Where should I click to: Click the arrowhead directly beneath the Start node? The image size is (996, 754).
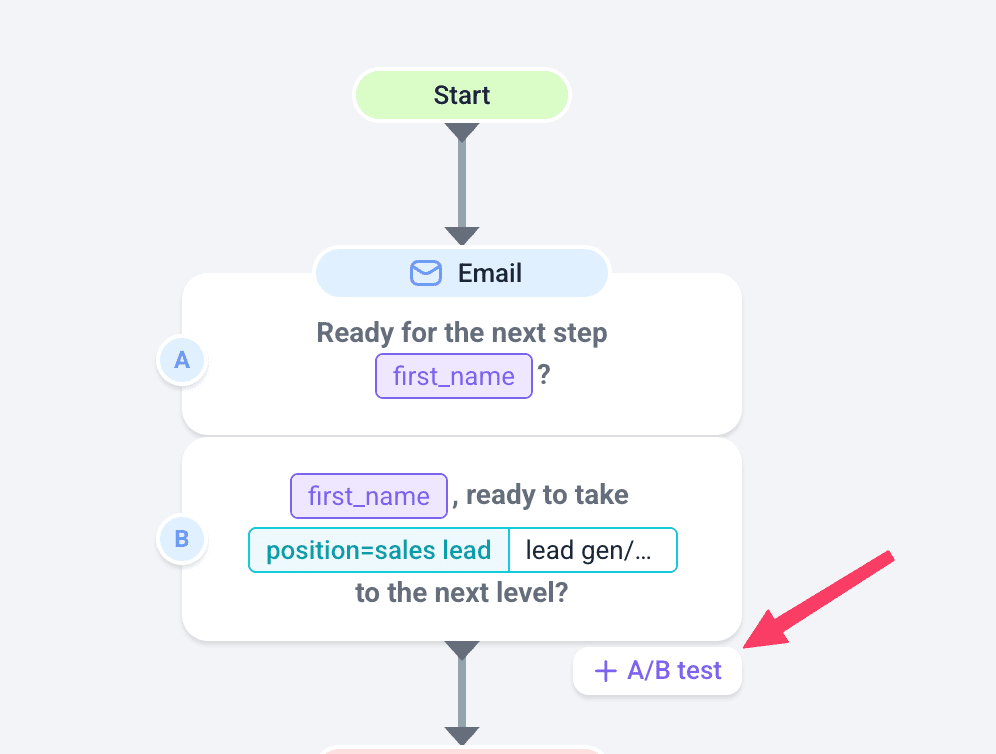pyautogui.click(x=462, y=132)
